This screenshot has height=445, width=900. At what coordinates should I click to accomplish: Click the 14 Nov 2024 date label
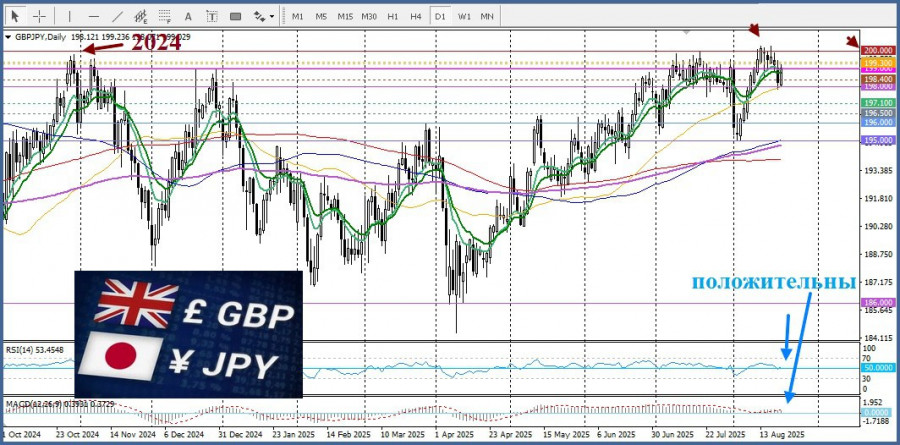[133, 433]
